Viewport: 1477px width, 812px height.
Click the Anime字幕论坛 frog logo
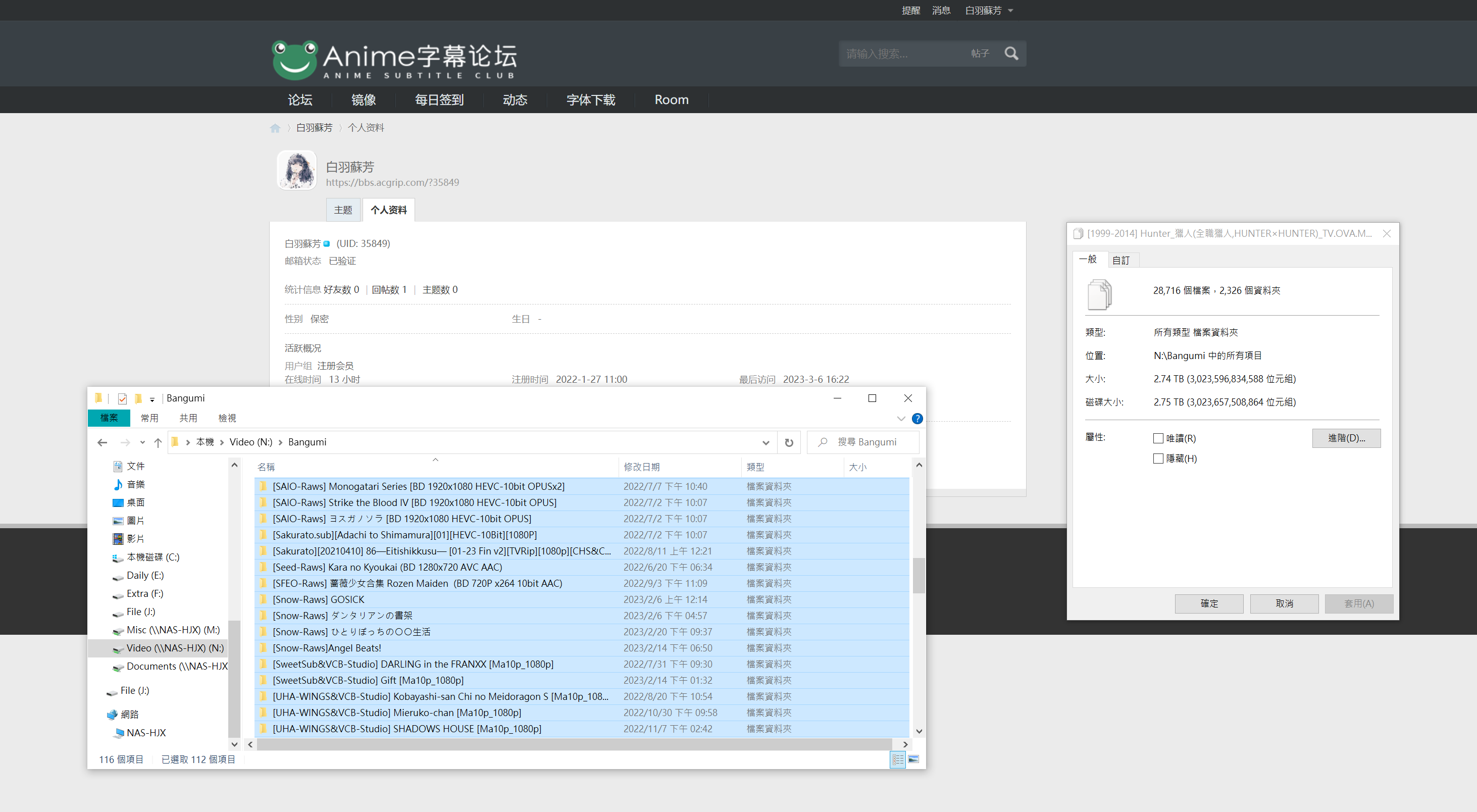coord(394,60)
